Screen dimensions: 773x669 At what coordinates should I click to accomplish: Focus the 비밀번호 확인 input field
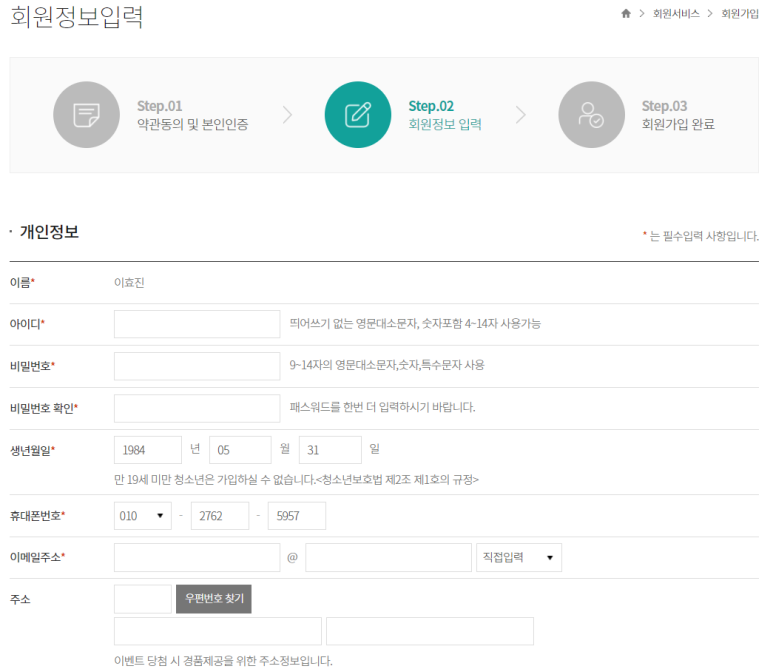[x=197, y=408]
